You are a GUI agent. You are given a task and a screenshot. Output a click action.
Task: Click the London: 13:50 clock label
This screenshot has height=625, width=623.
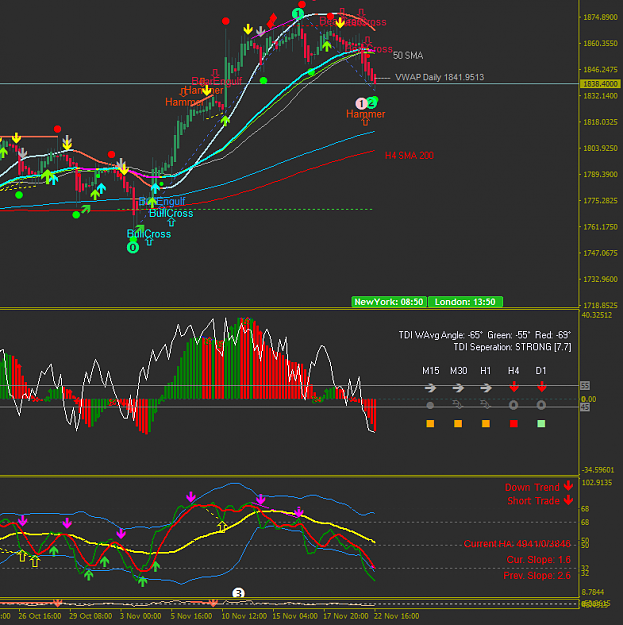click(465, 302)
